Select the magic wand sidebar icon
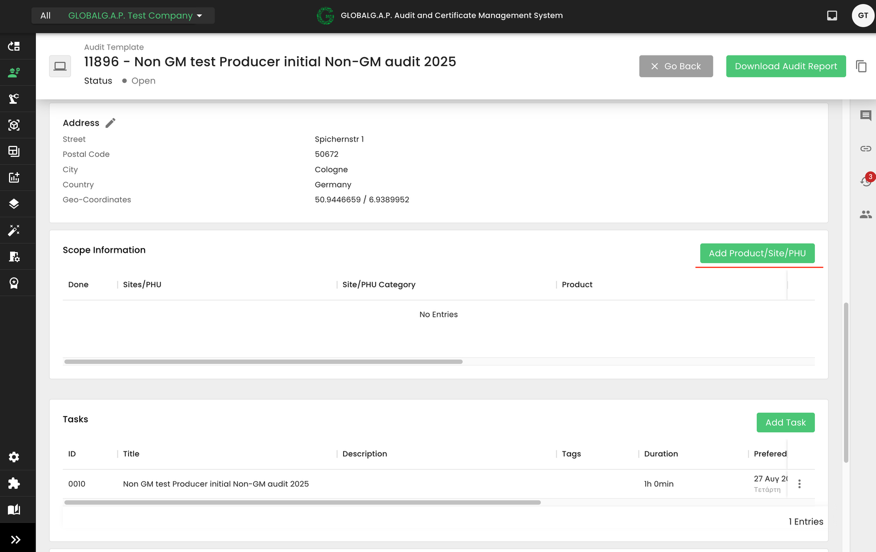This screenshot has height=552, width=876. pyautogui.click(x=14, y=230)
